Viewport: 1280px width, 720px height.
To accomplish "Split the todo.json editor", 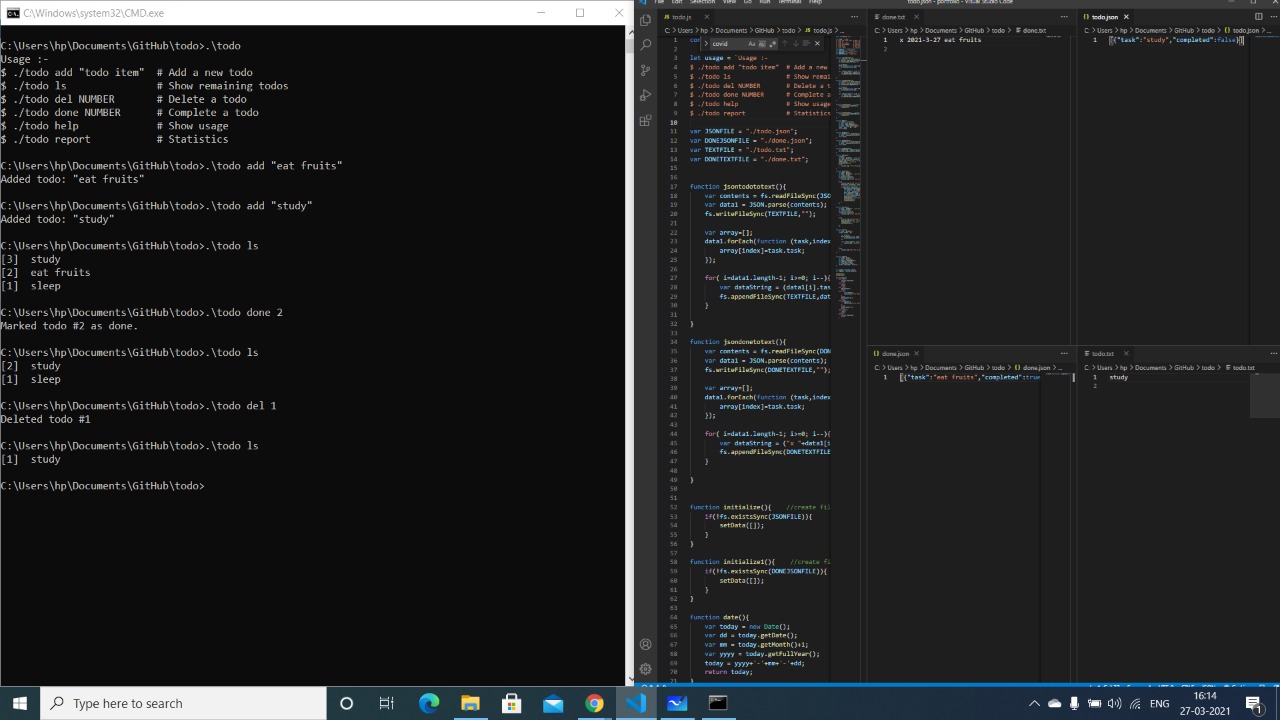I will [x=1258, y=17].
